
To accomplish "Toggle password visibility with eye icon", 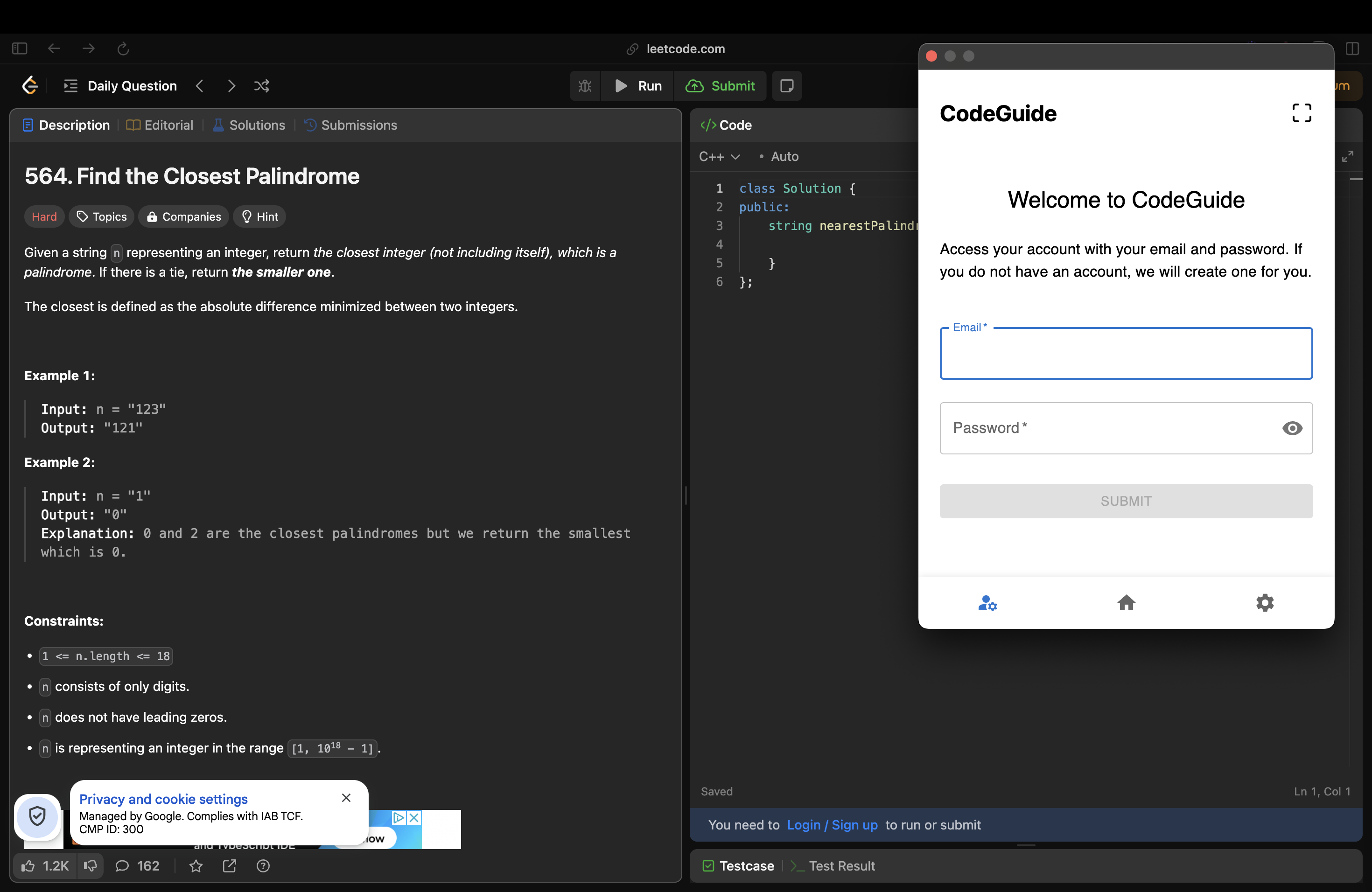I will pyautogui.click(x=1292, y=428).
